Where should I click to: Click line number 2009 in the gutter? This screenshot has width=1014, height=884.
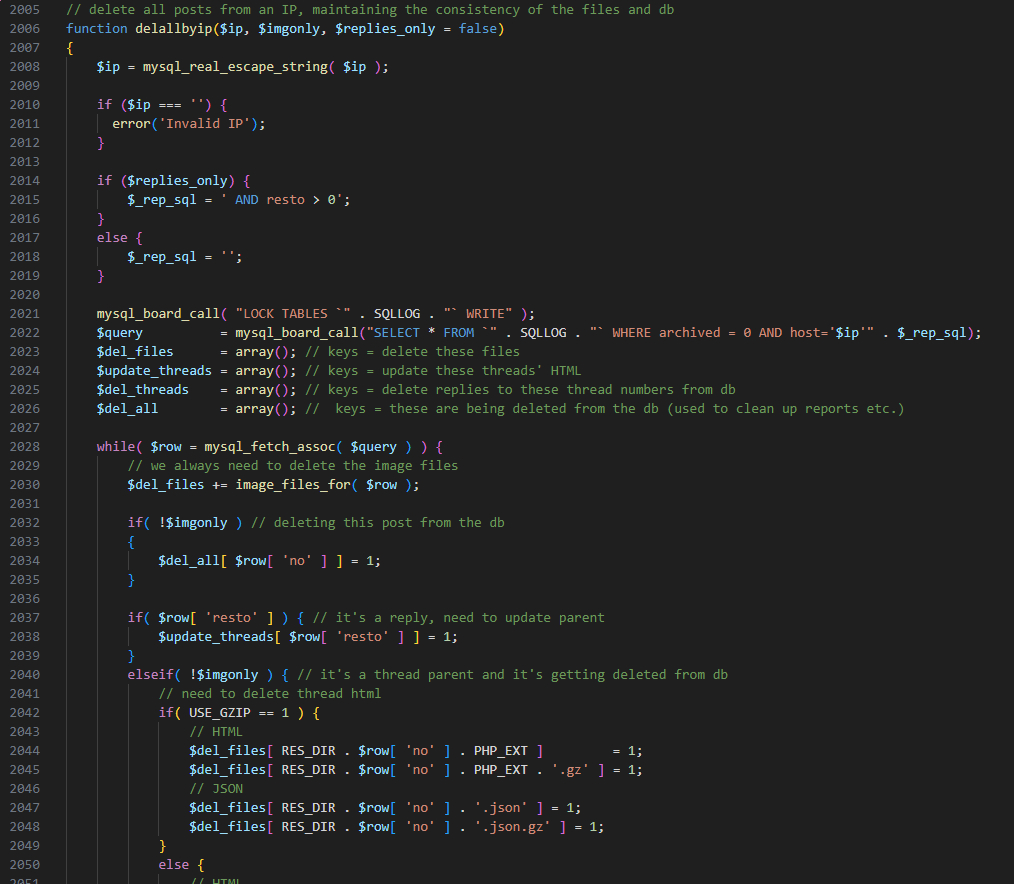25,86
